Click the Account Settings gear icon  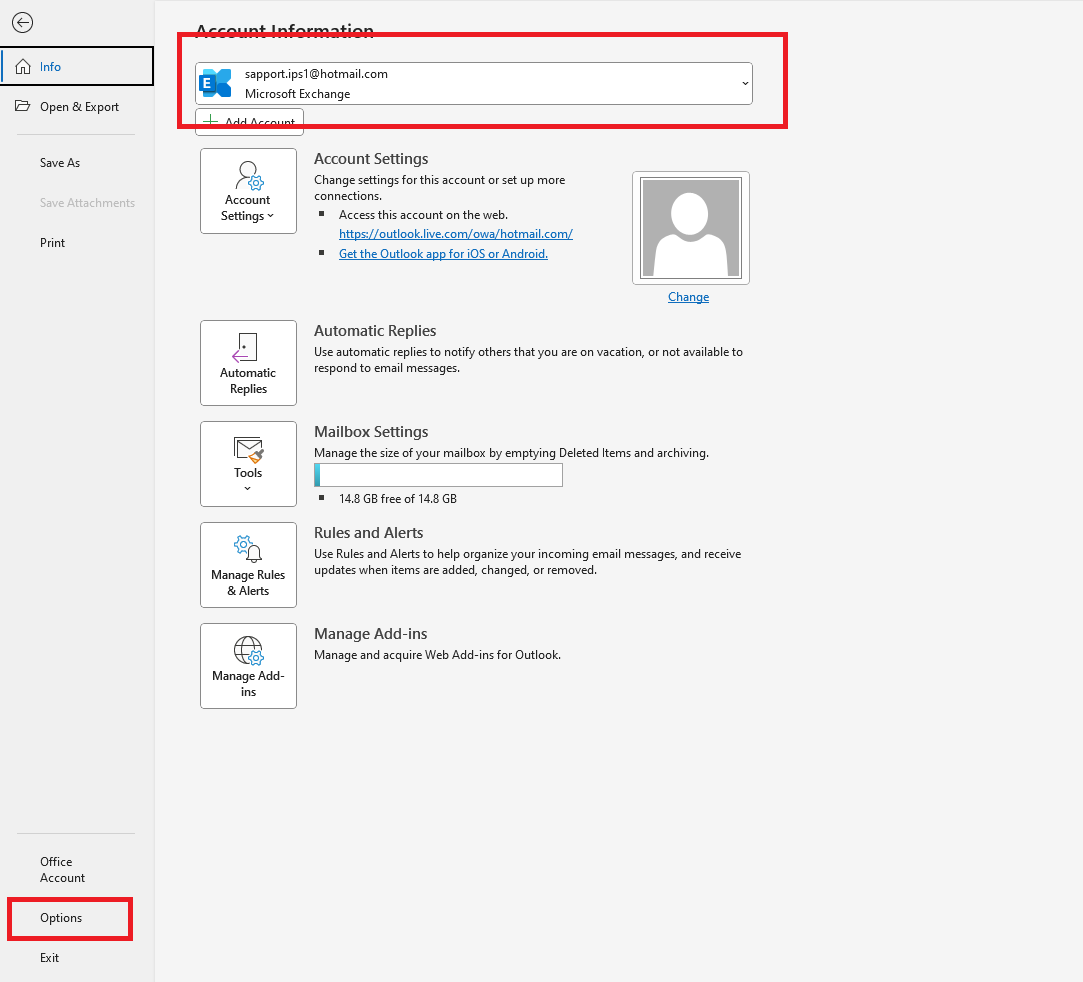coord(248,178)
